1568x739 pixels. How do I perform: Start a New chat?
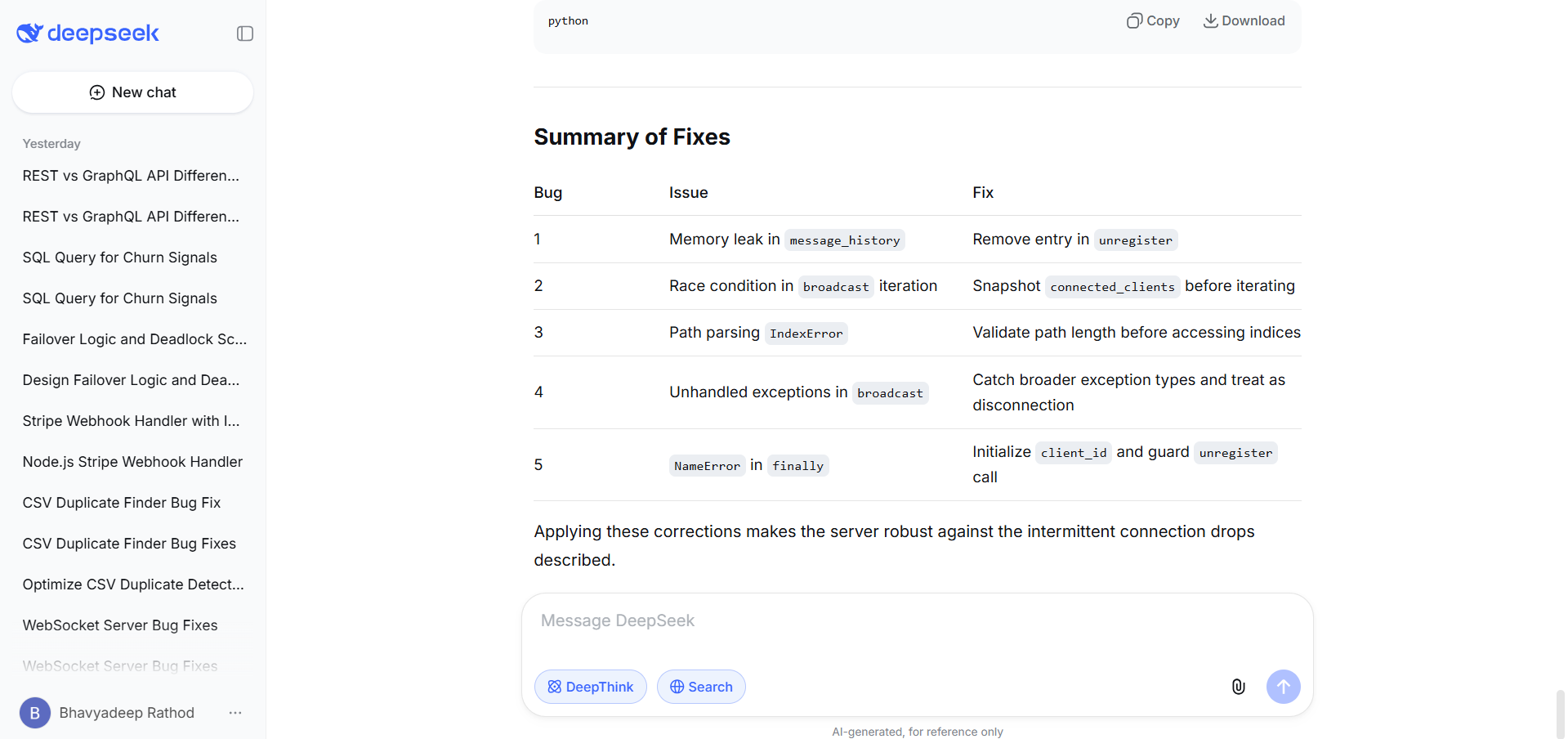132,92
